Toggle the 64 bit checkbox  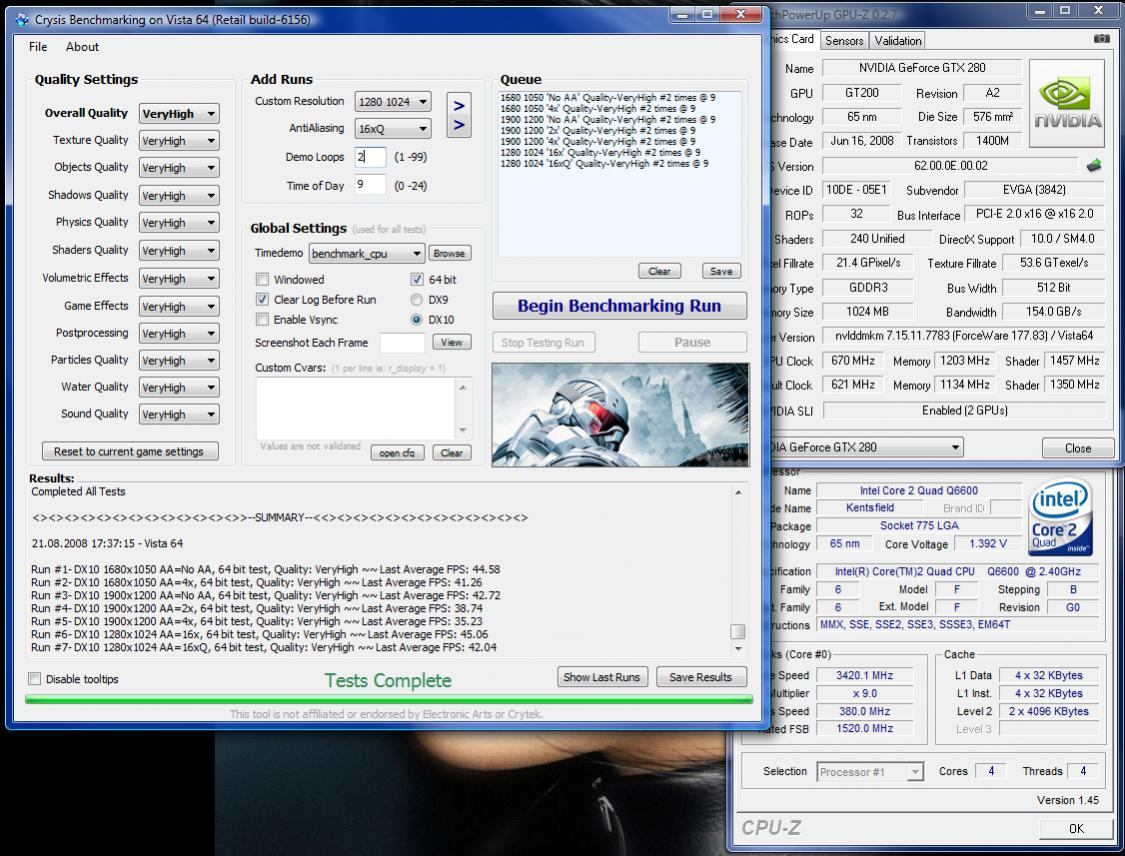[x=417, y=279]
